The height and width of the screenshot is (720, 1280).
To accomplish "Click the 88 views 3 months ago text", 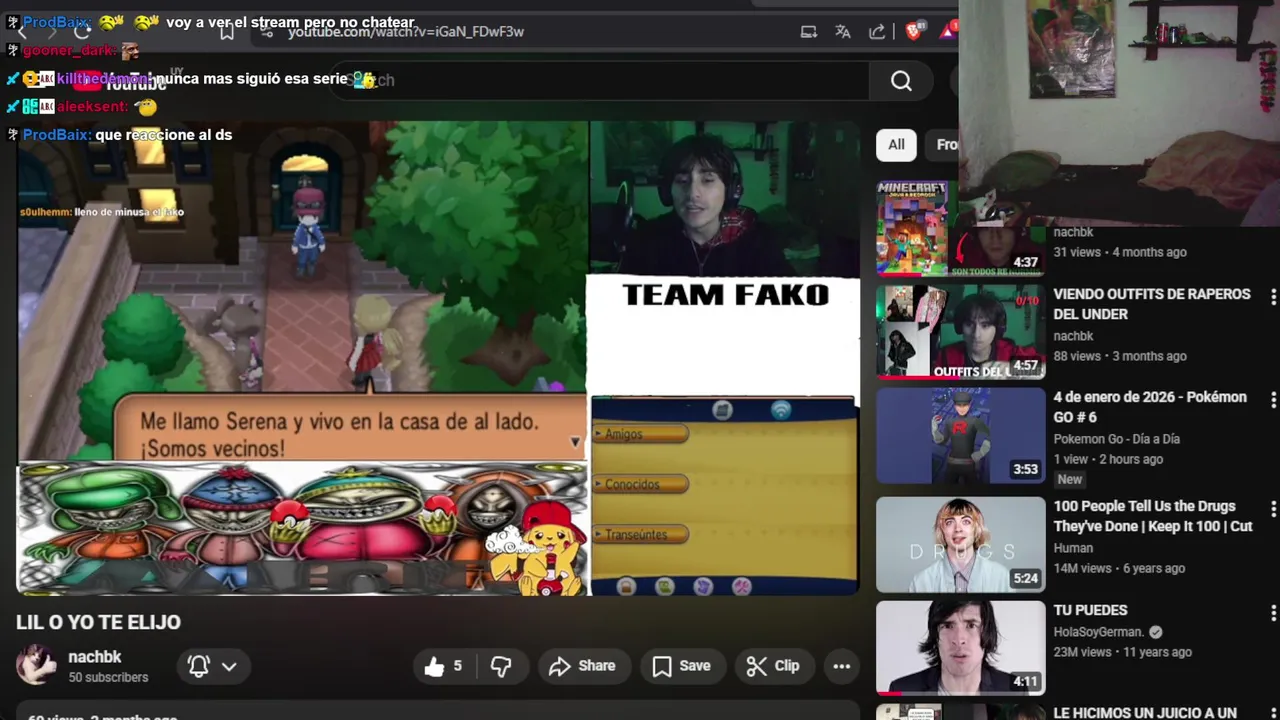I will [x=1119, y=356].
